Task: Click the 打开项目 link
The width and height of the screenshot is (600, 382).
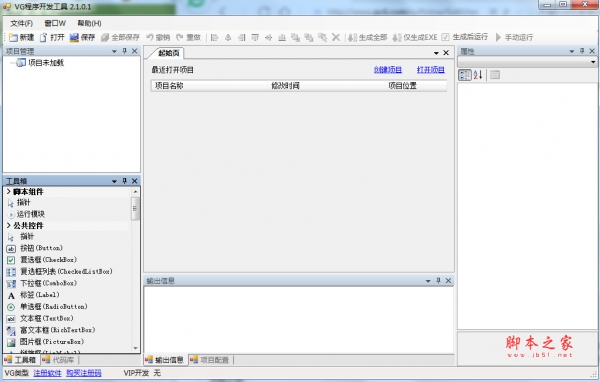Action: (x=431, y=70)
